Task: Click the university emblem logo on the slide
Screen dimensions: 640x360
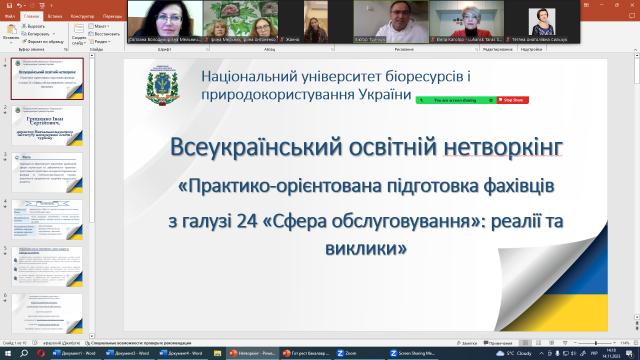Action: (x=162, y=85)
